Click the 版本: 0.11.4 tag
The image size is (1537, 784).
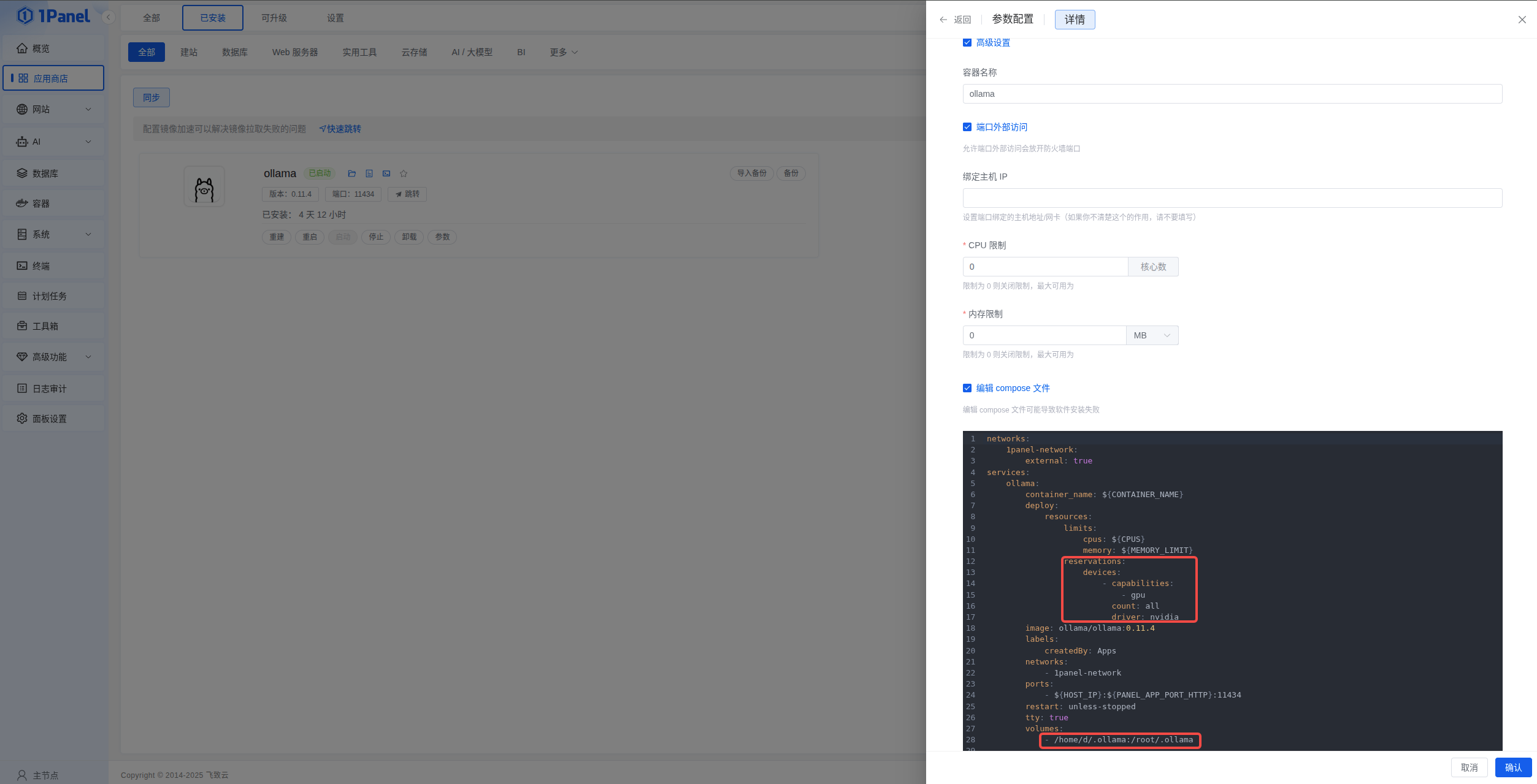point(290,194)
